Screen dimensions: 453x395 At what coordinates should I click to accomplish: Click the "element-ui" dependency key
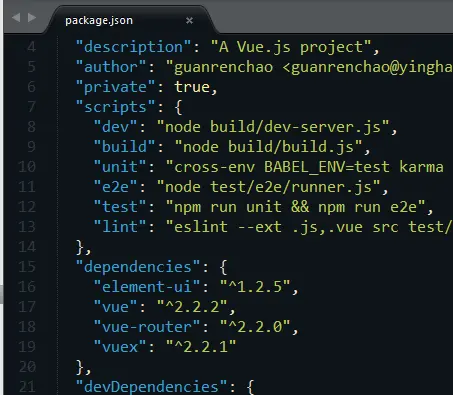147,287
